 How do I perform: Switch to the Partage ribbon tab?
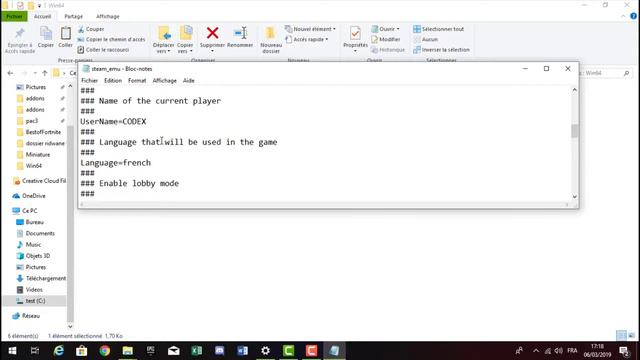(x=73, y=16)
